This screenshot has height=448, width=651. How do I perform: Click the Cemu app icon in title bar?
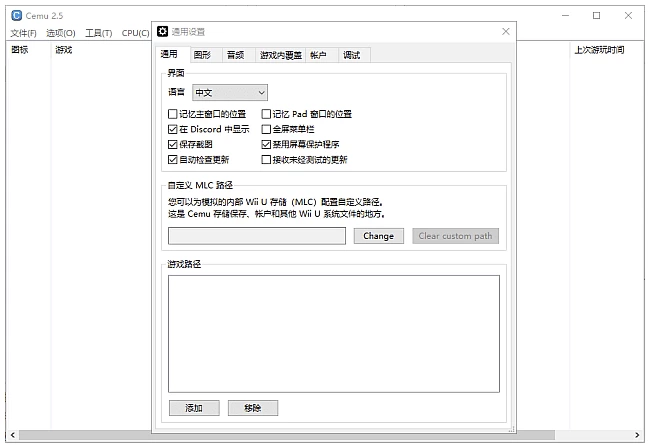(x=16, y=15)
